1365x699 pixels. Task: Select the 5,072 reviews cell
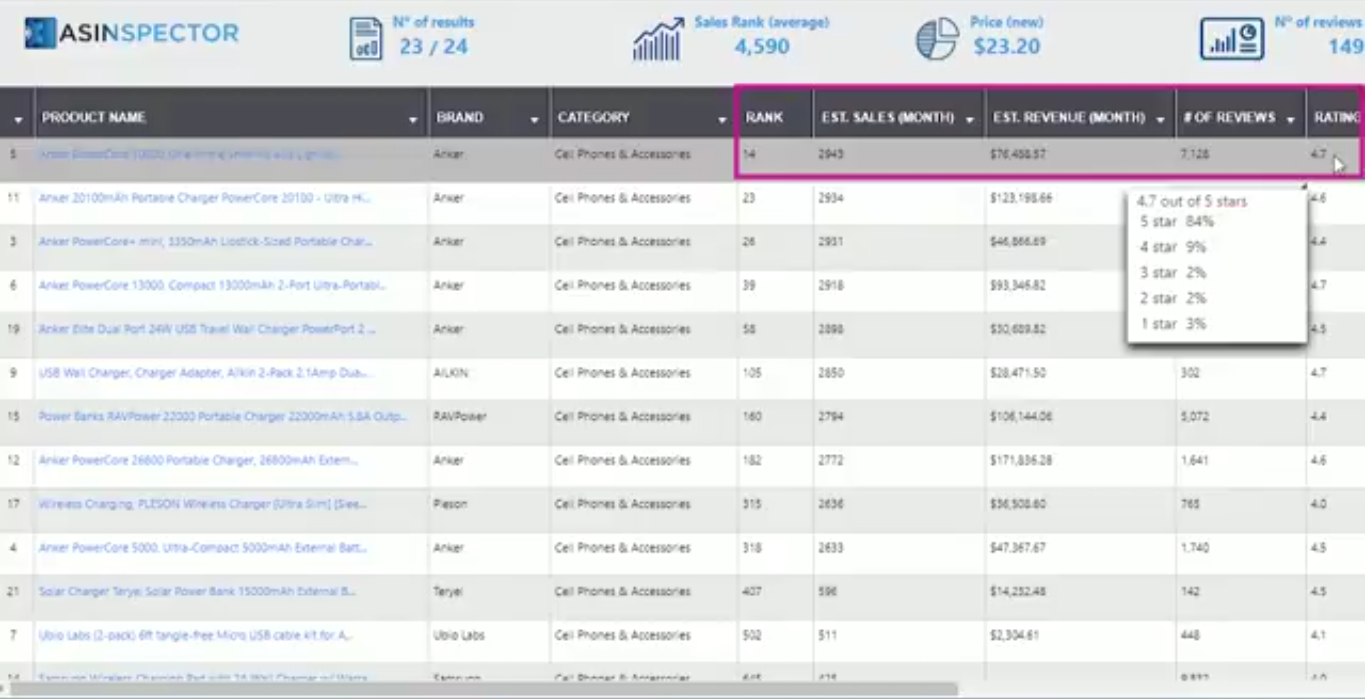point(1195,416)
